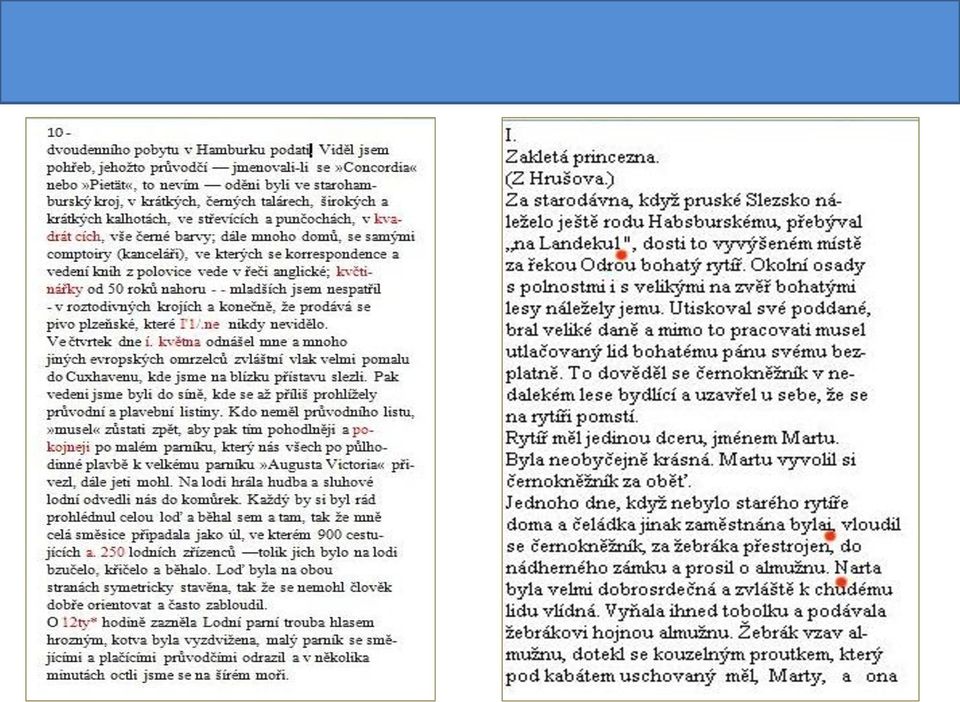The height and width of the screenshot is (702, 960).
Task: Click the word "Landeku1" in the right page
Action: coord(580,244)
